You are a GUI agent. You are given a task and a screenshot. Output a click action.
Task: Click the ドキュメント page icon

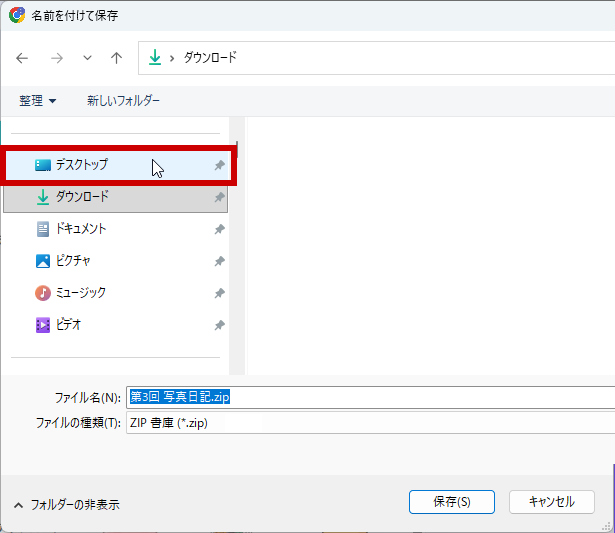(43, 229)
